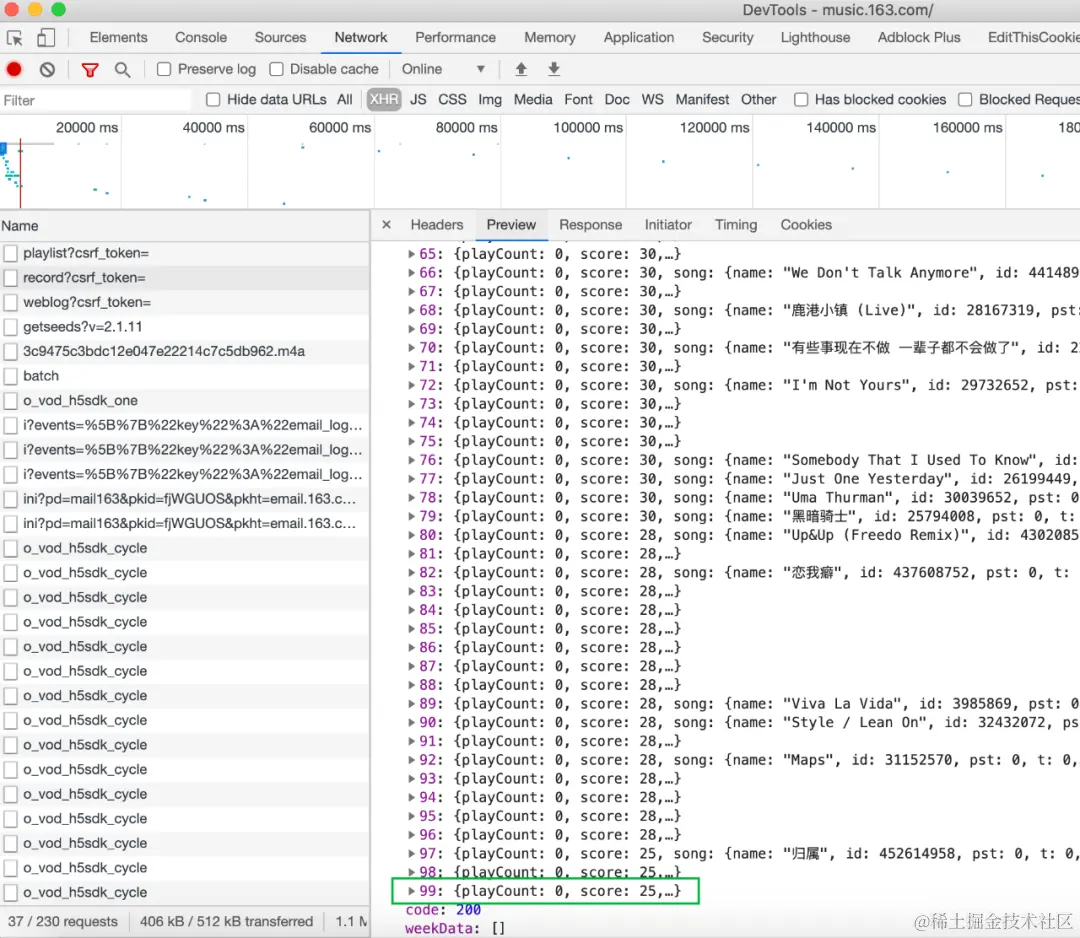Filter requests by Font type
The height and width of the screenshot is (938, 1080).
click(x=578, y=99)
